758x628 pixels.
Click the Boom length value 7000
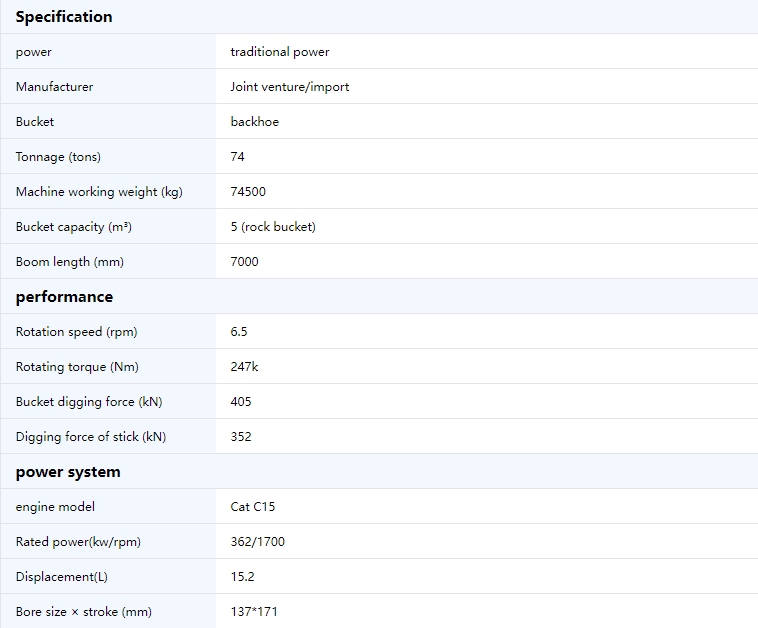244,262
